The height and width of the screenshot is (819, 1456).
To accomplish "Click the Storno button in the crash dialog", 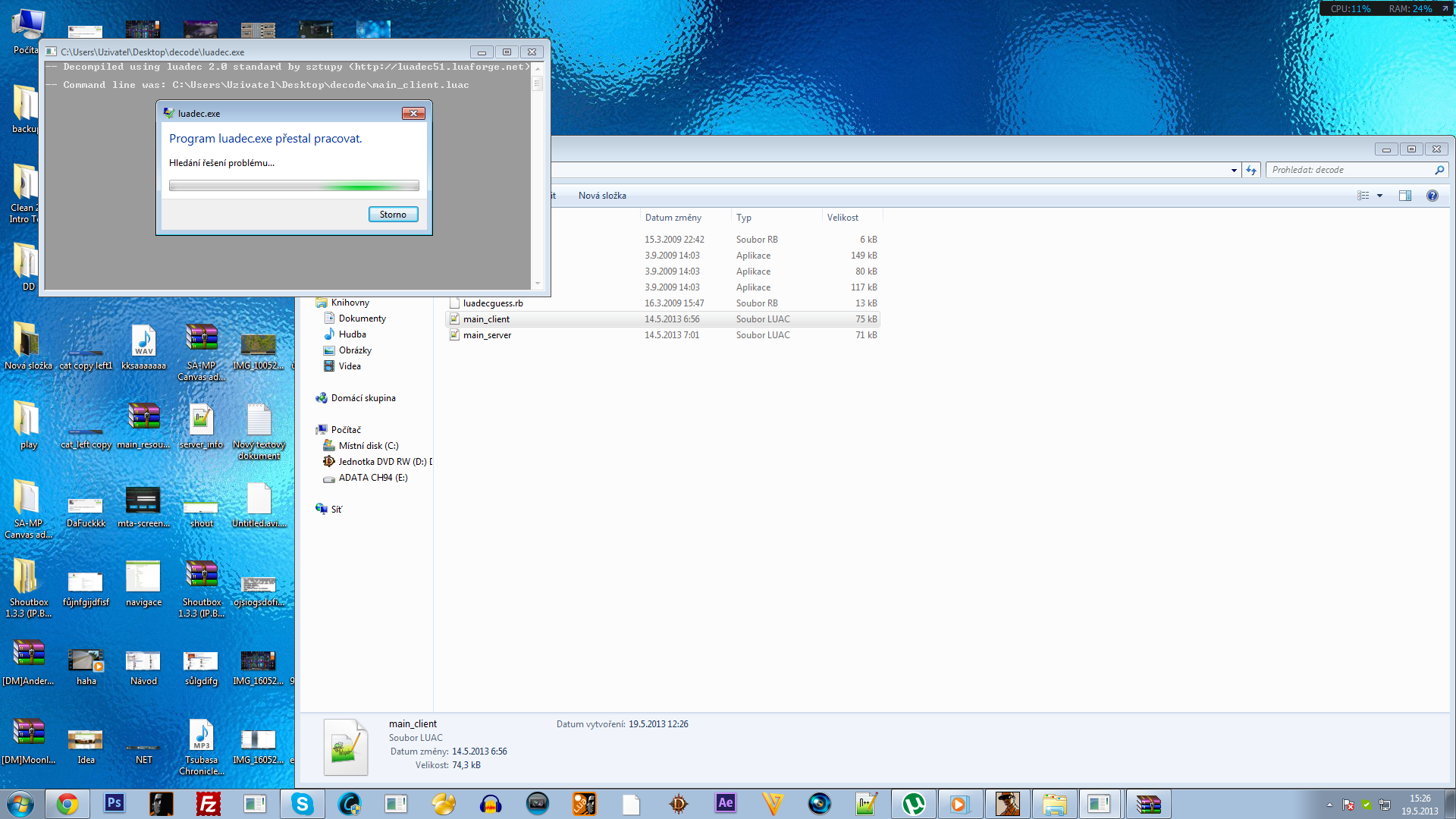I will [x=393, y=215].
